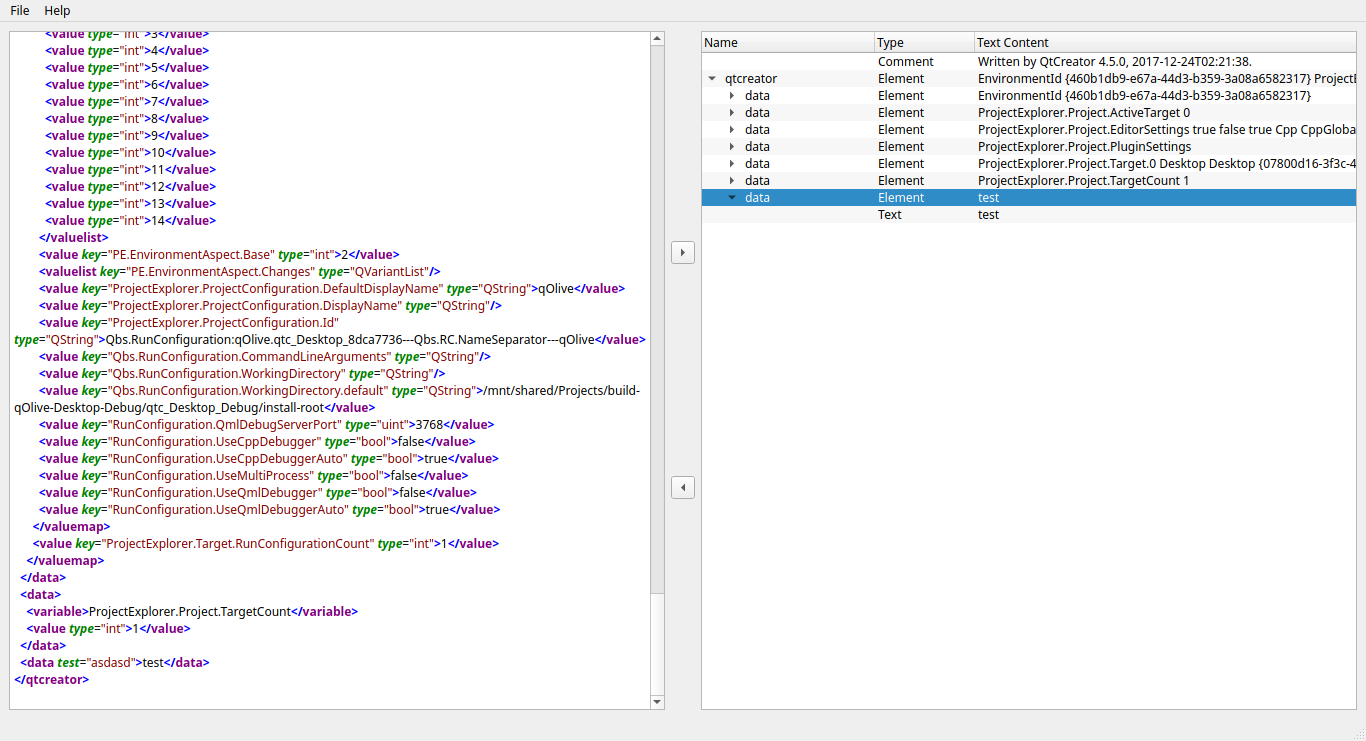
Task: Click the Qbs.RunConfiguration.WorkingDirectory.default line
Action: [x=327, y=399]
